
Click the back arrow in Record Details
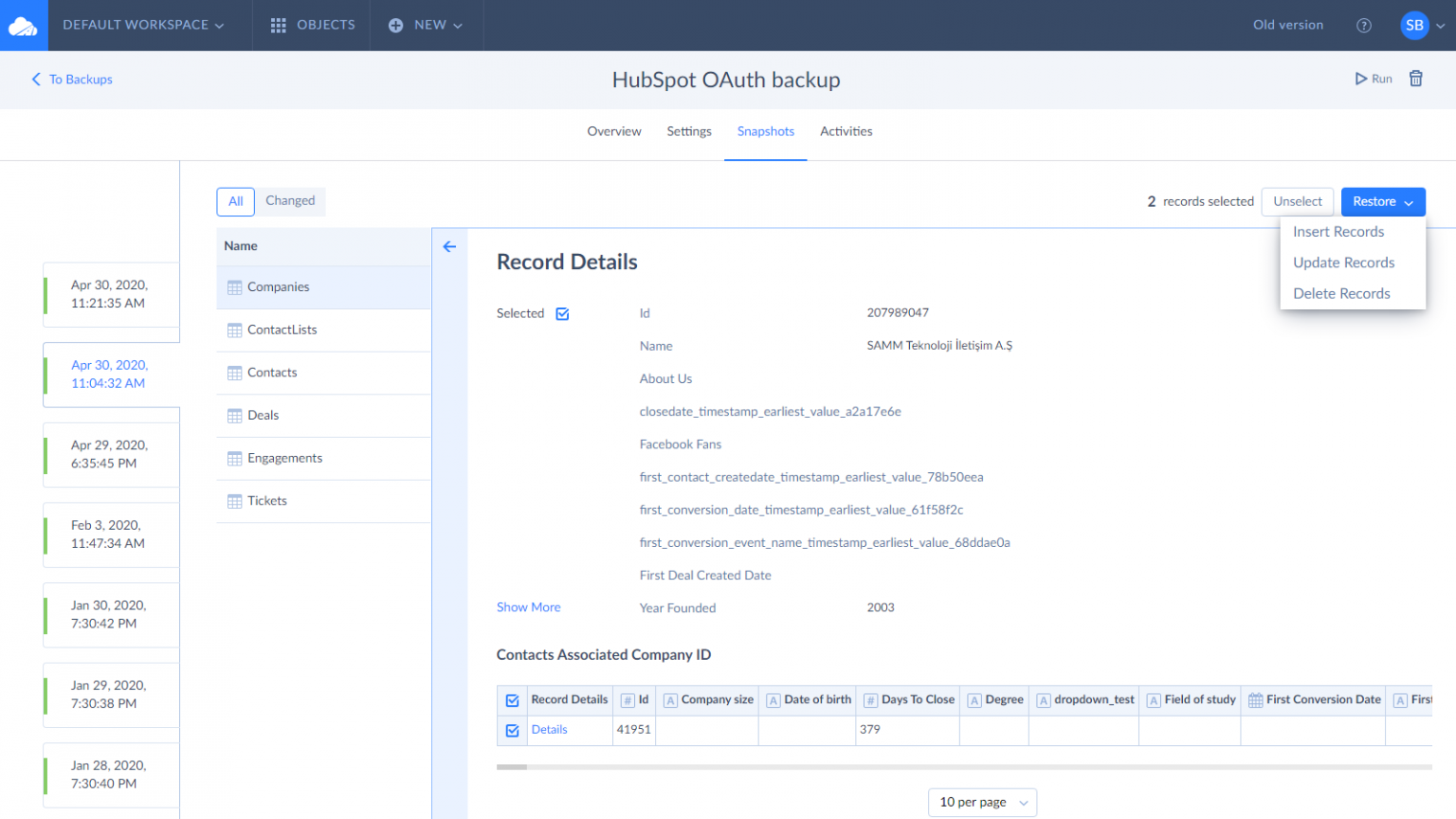pos(449,246)
